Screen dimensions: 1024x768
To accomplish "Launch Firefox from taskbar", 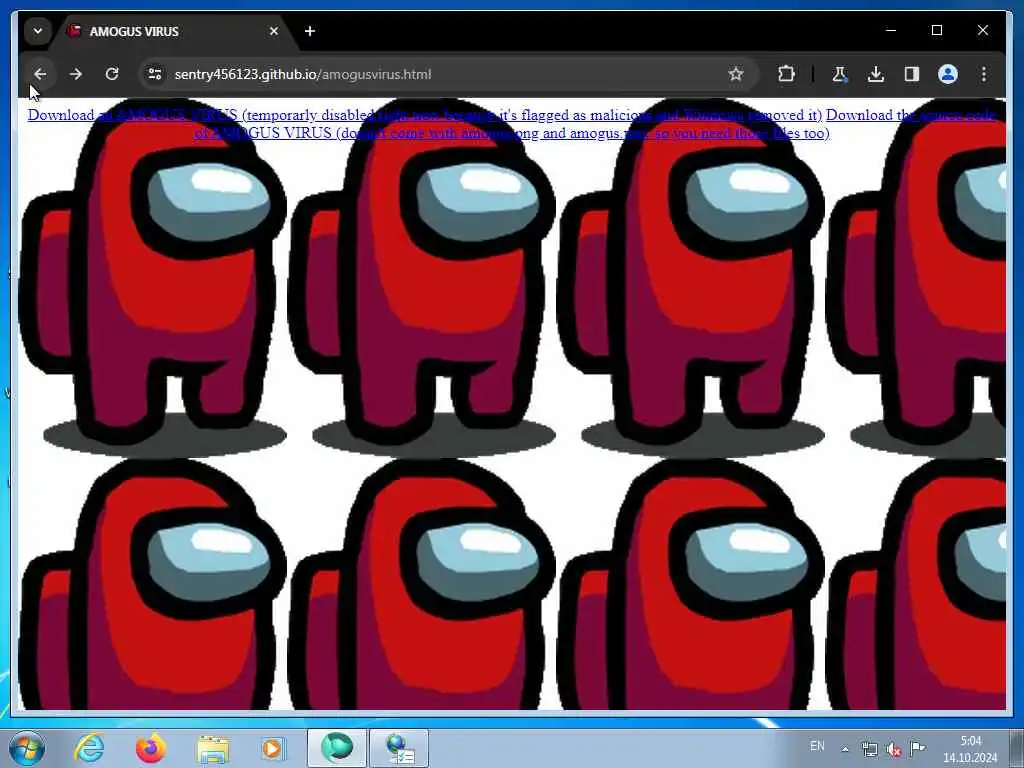I will (151, 748).
